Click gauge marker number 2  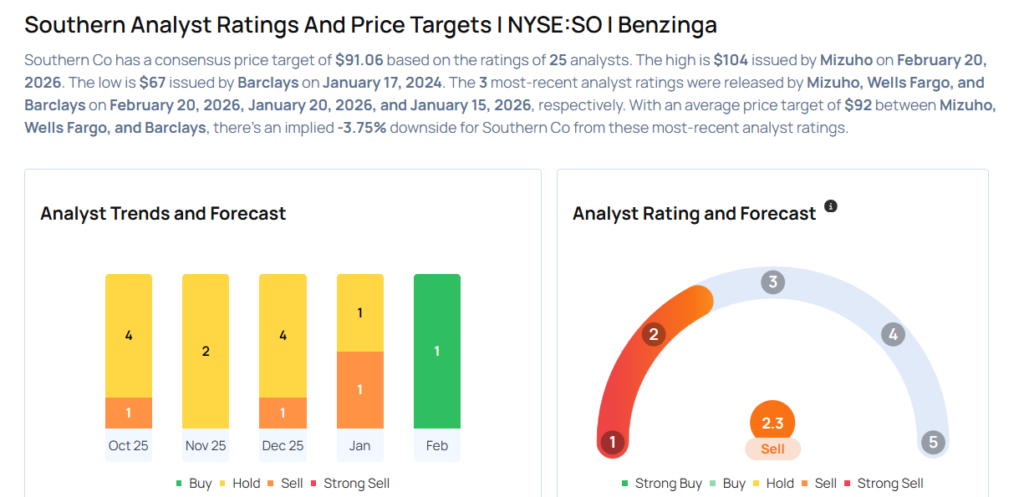(654, 334)
